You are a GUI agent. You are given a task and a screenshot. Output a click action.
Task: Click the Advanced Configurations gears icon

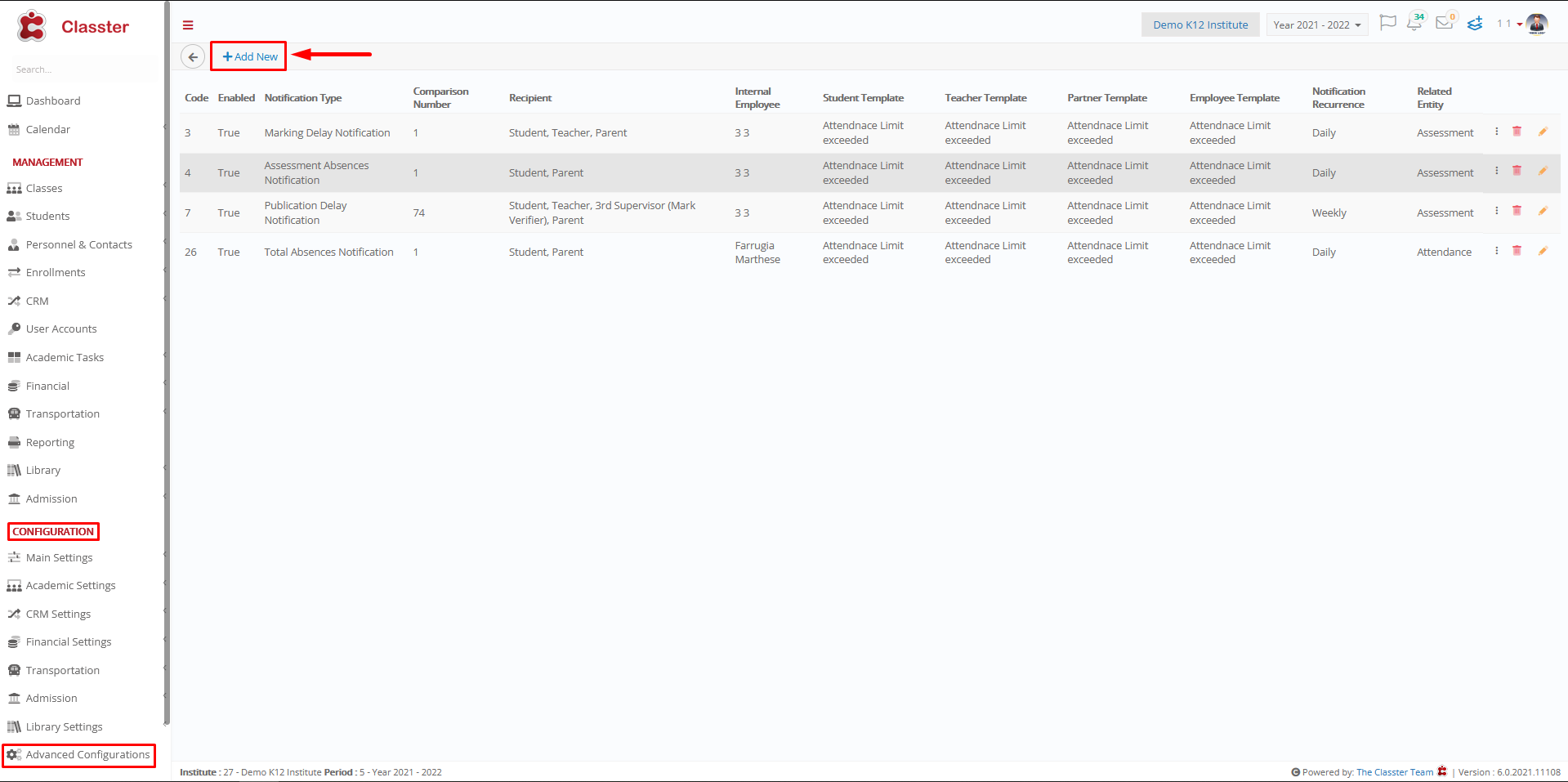[x=14, y=754]
